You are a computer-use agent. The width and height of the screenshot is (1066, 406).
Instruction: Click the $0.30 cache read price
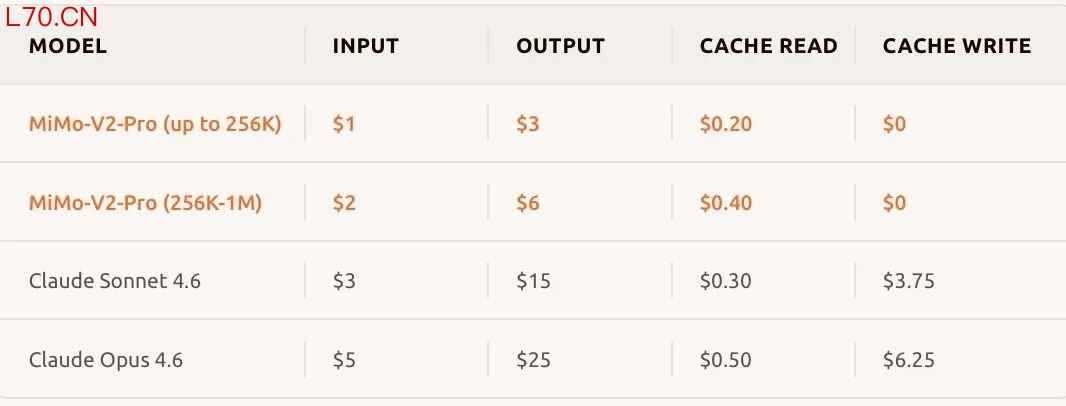click(725, 281)
